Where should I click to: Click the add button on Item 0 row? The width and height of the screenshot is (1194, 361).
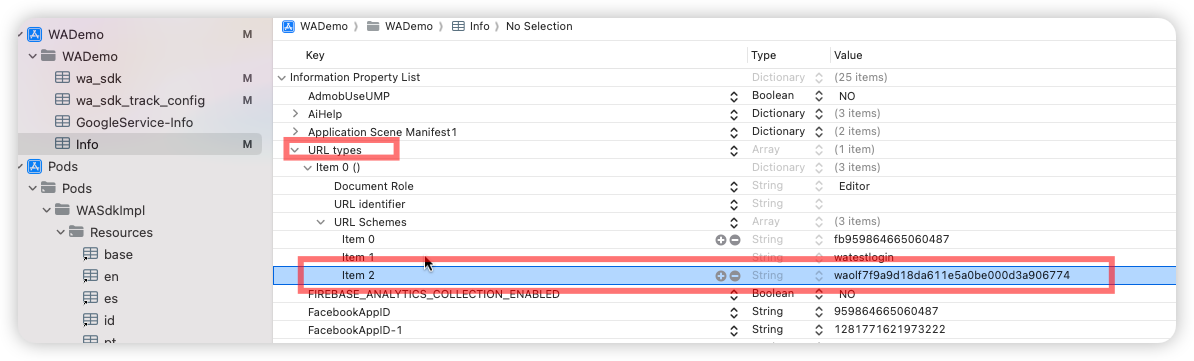[720, 240]
